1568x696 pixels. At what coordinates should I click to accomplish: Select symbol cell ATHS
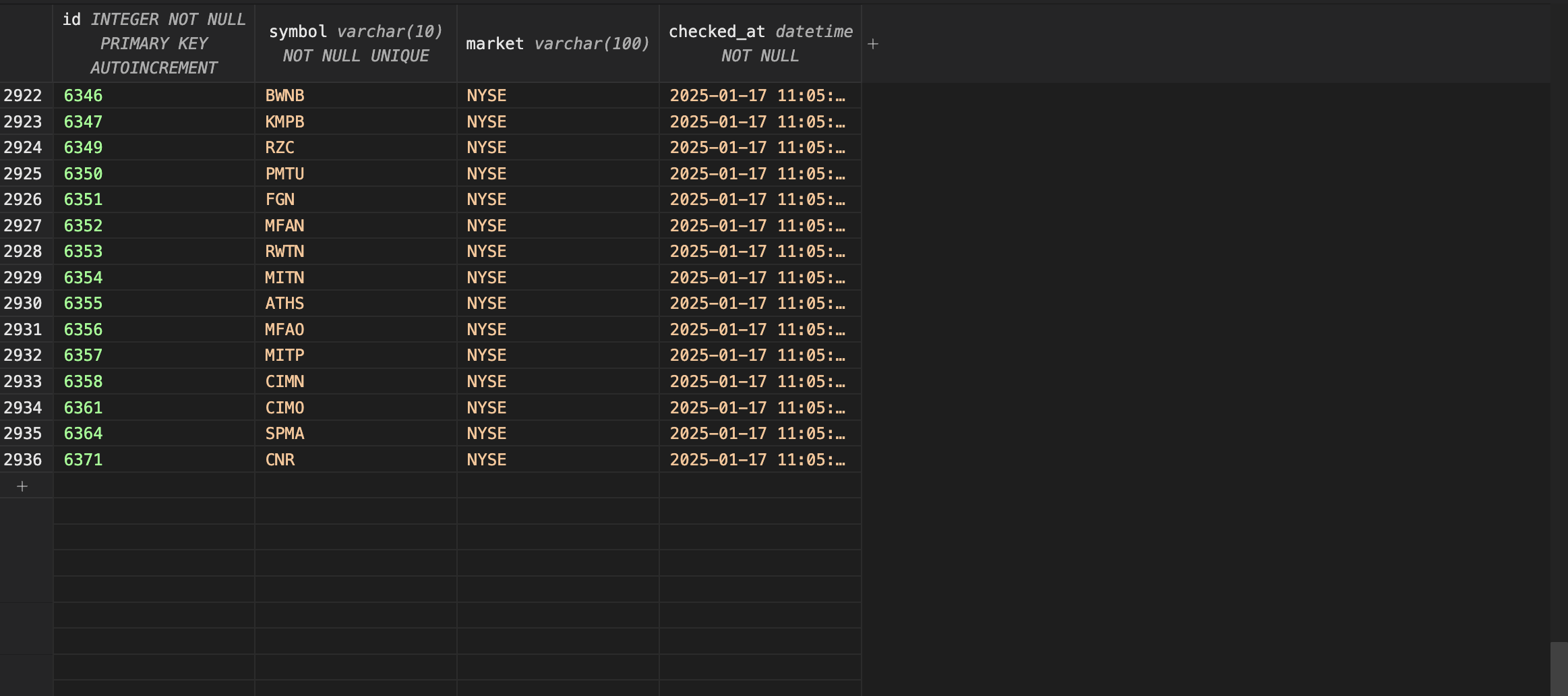(x=356, y=303)
